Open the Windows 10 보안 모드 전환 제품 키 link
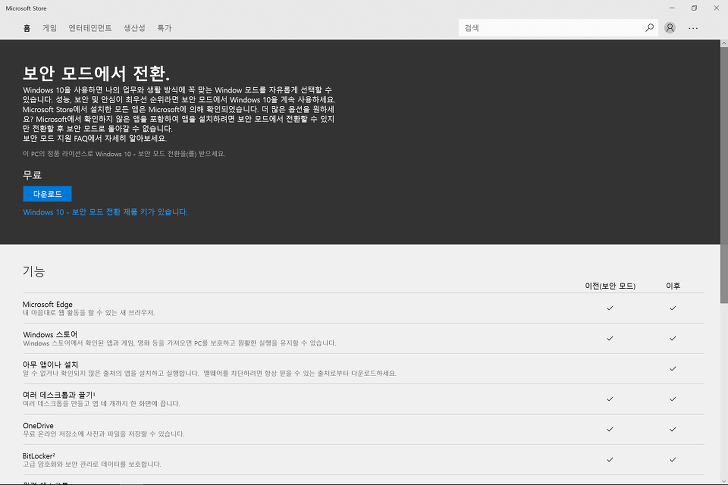728x485 pixels. click(105, 212)
